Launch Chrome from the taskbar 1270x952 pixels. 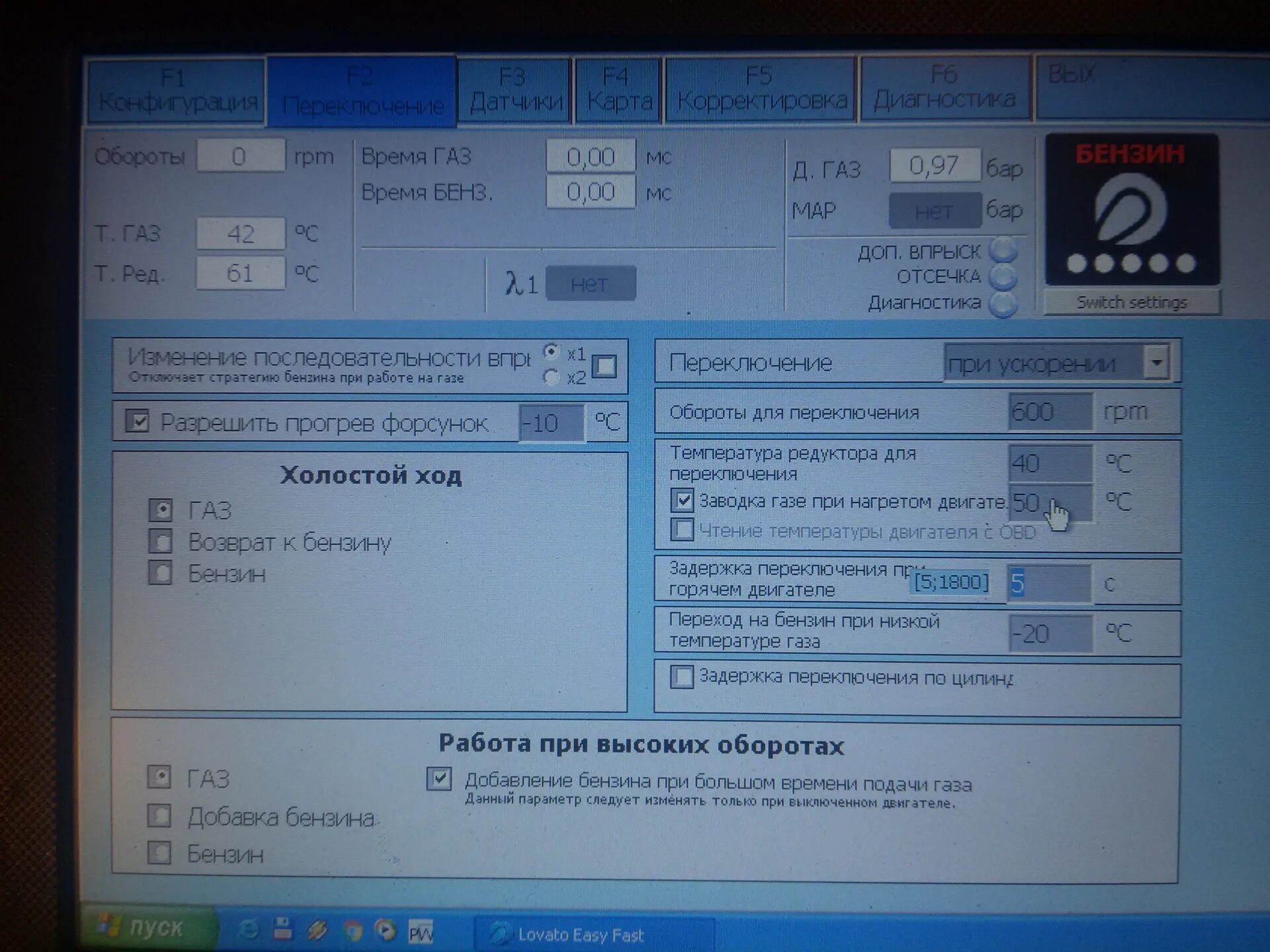[353, 930]
